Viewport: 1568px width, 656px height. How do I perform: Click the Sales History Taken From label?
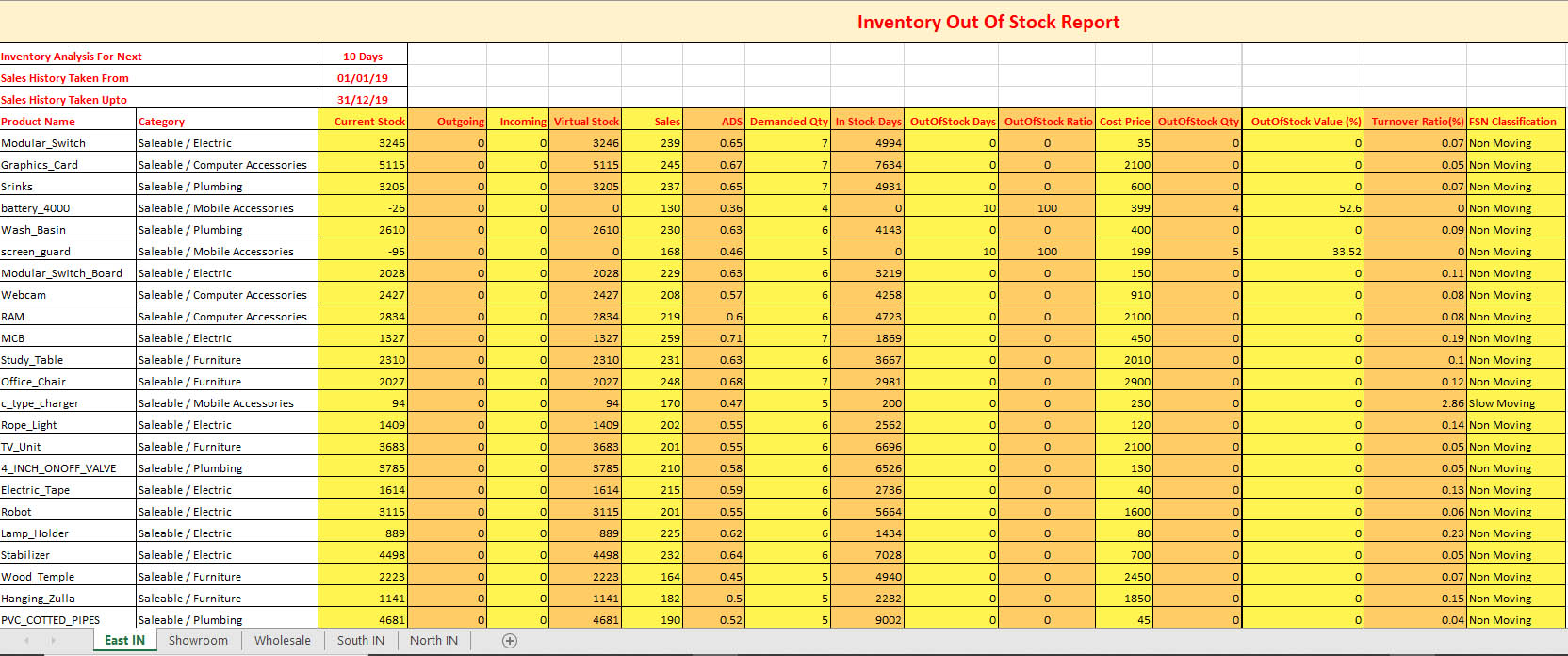(65, 78)
